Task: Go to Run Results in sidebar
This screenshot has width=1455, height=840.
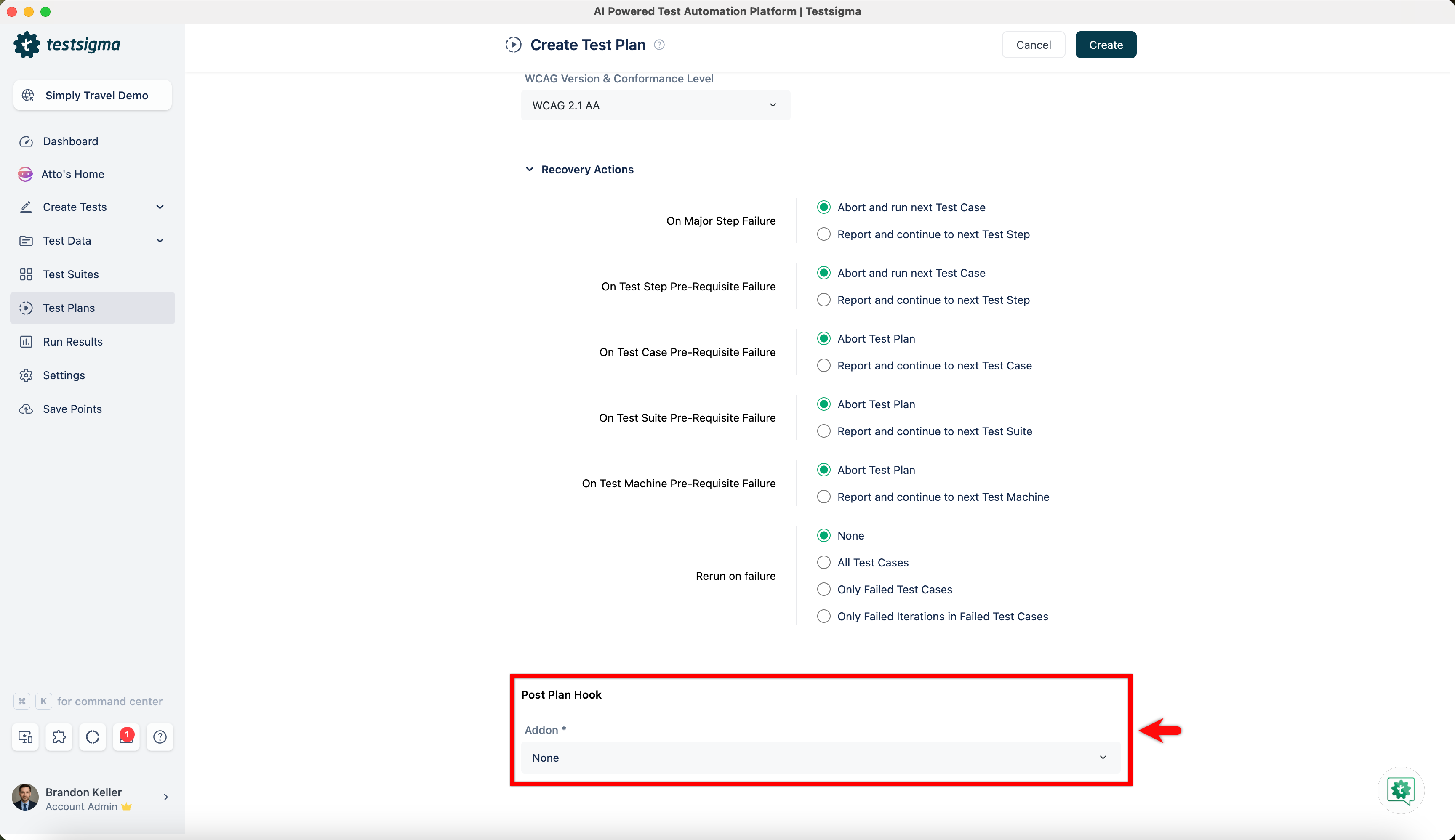Action: (x=73, y=342)
